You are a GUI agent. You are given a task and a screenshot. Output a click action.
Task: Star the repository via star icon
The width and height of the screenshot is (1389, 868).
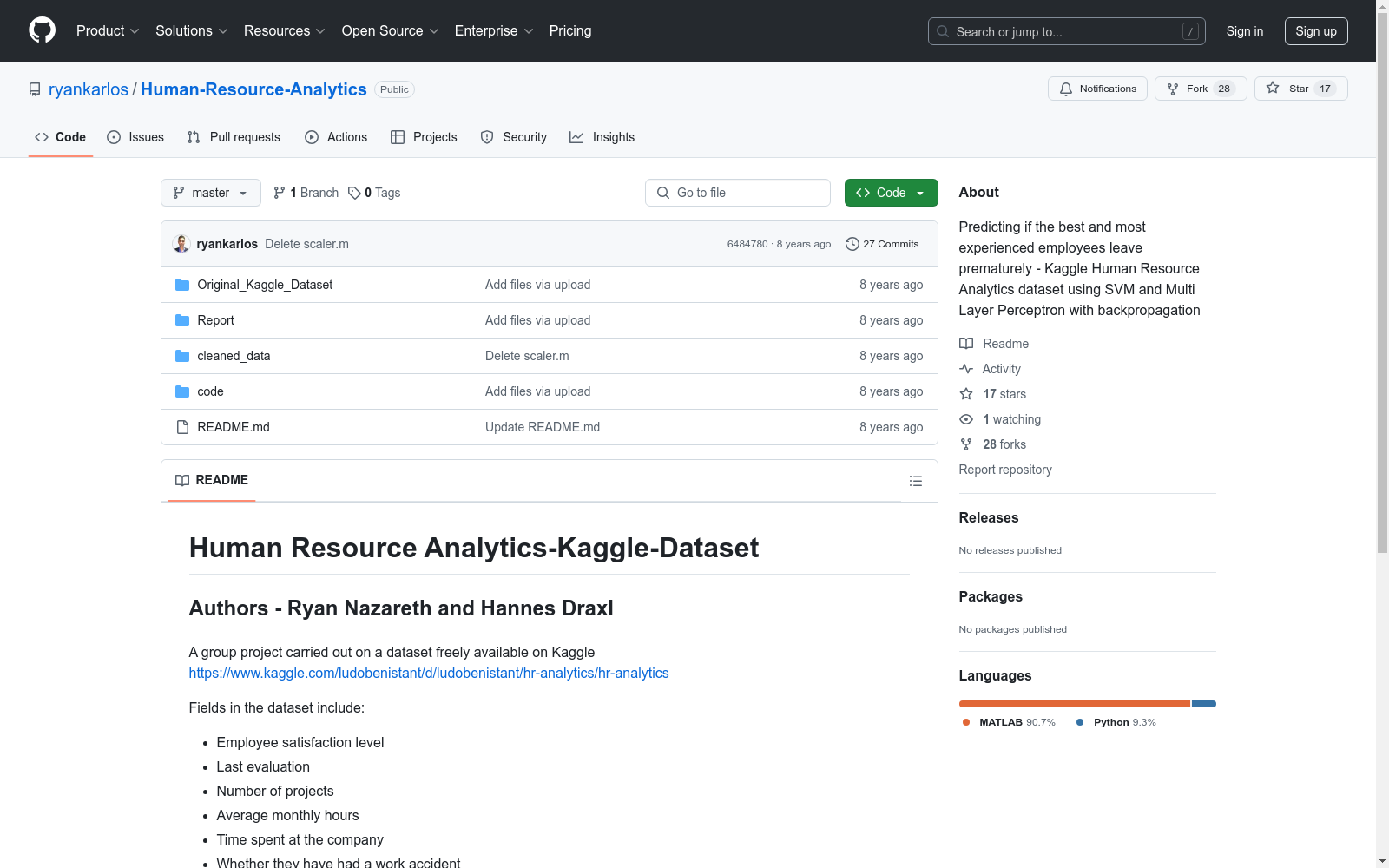(1273, 88)
